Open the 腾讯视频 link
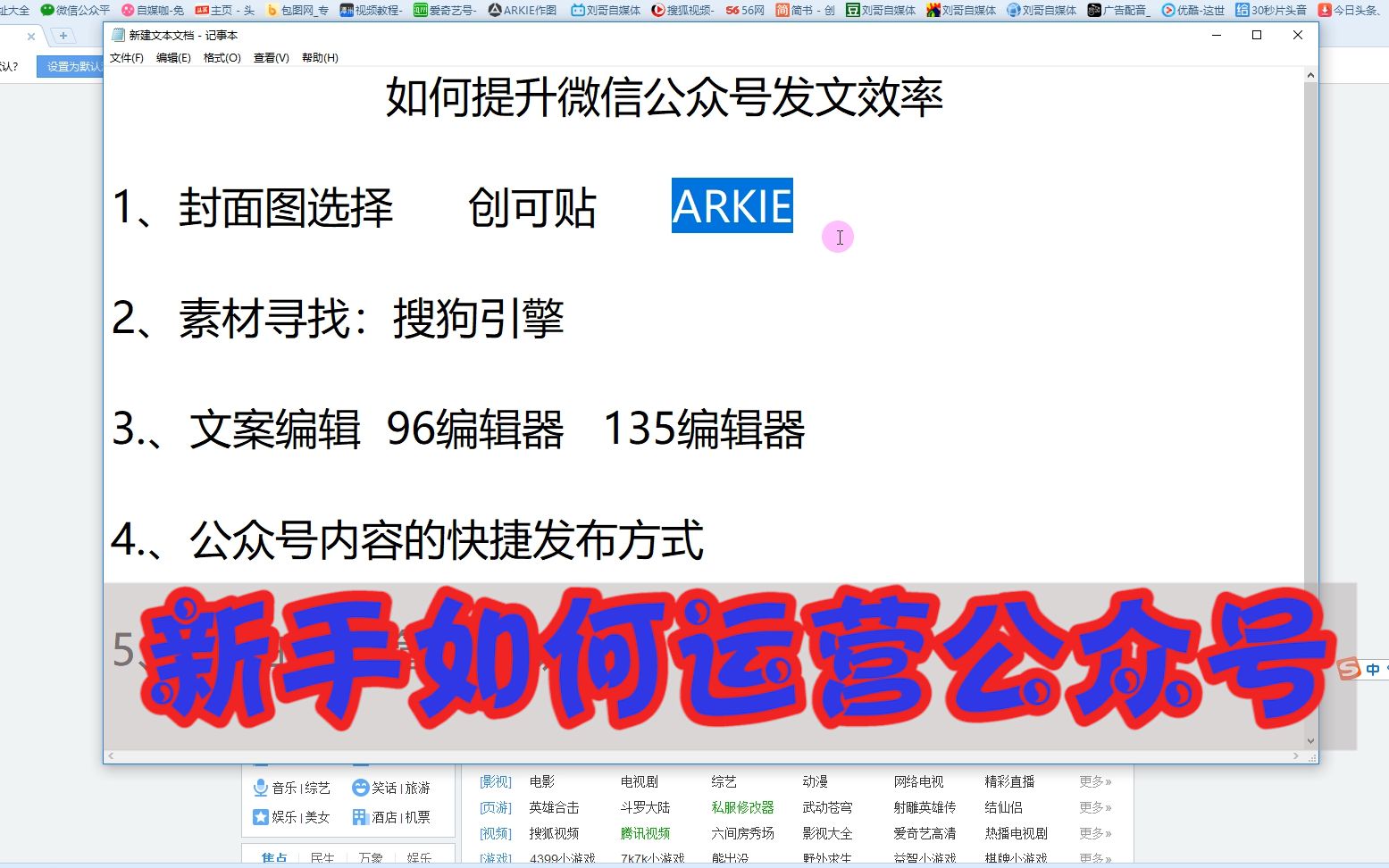 tap(646, 833)
